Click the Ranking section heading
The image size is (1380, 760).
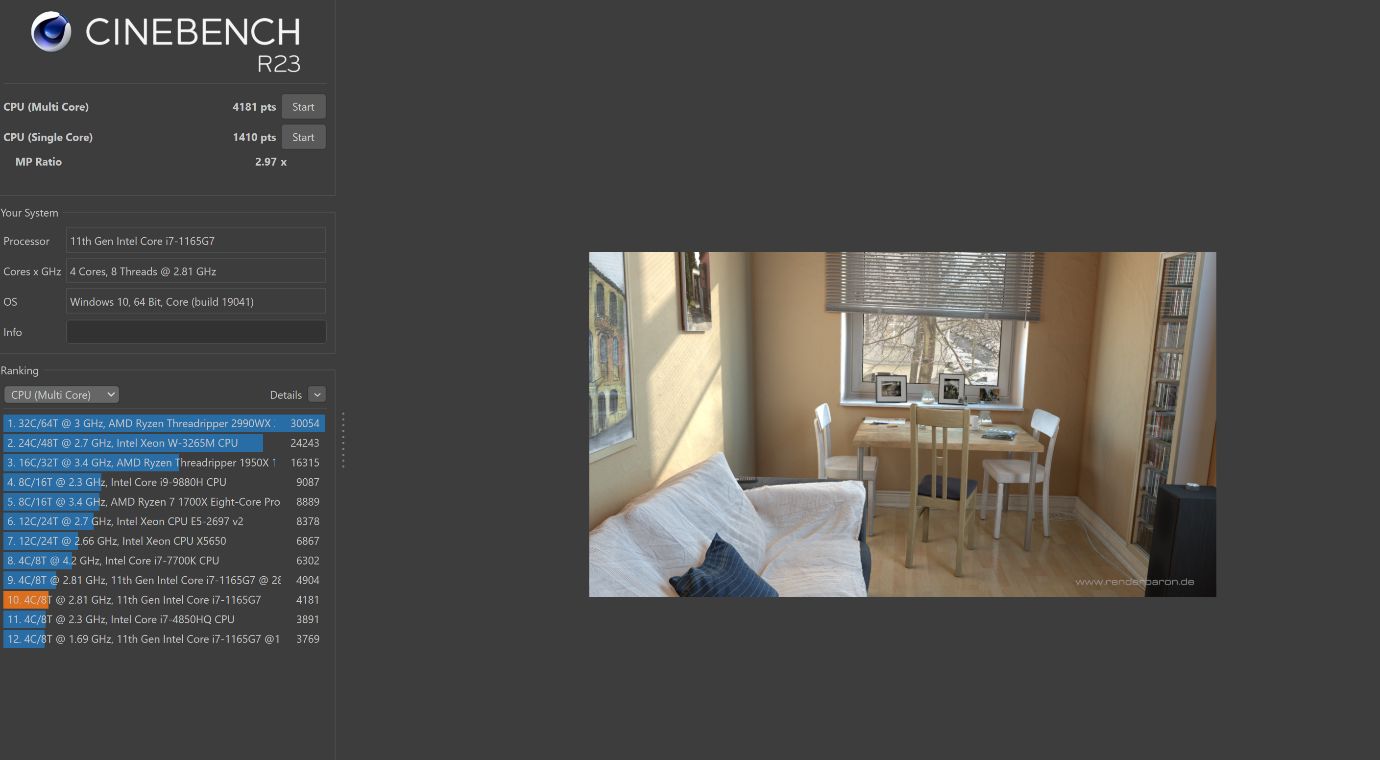[20, 371]
